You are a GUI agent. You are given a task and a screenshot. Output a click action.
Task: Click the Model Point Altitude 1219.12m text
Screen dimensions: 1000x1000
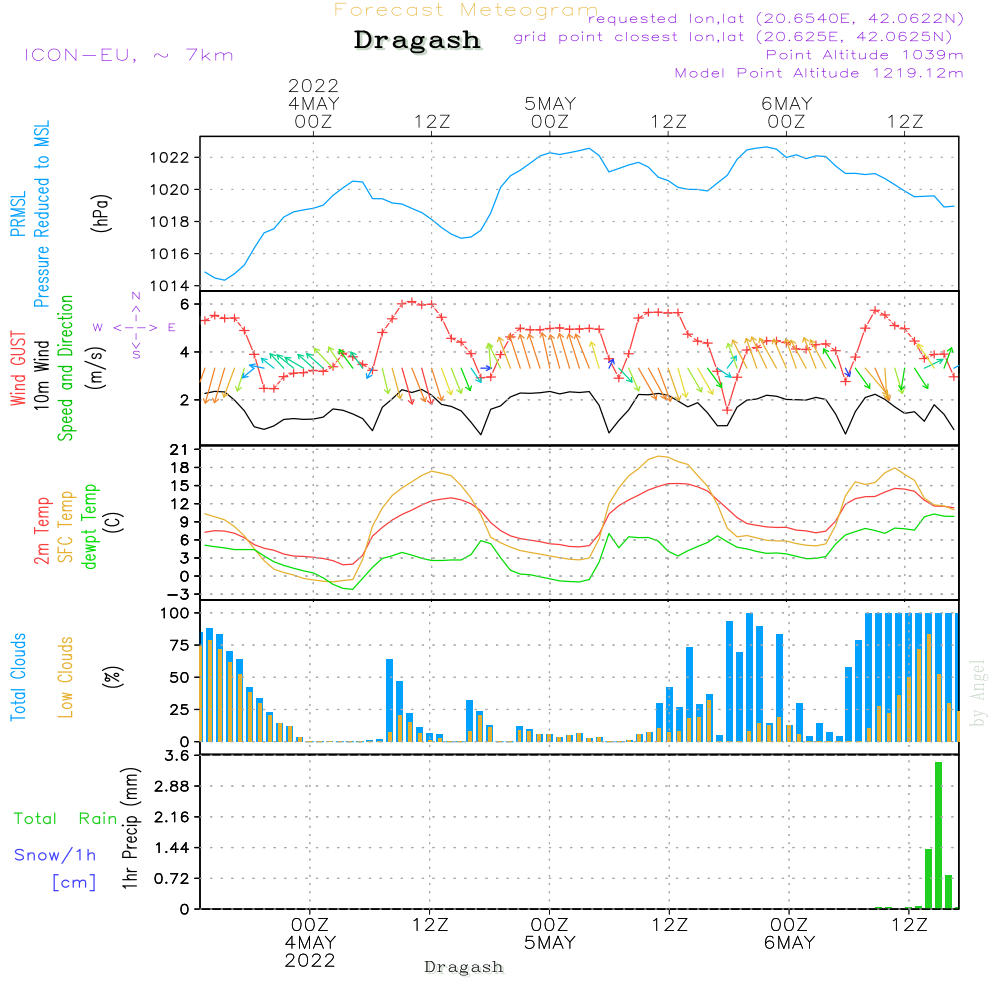point(819,73)
